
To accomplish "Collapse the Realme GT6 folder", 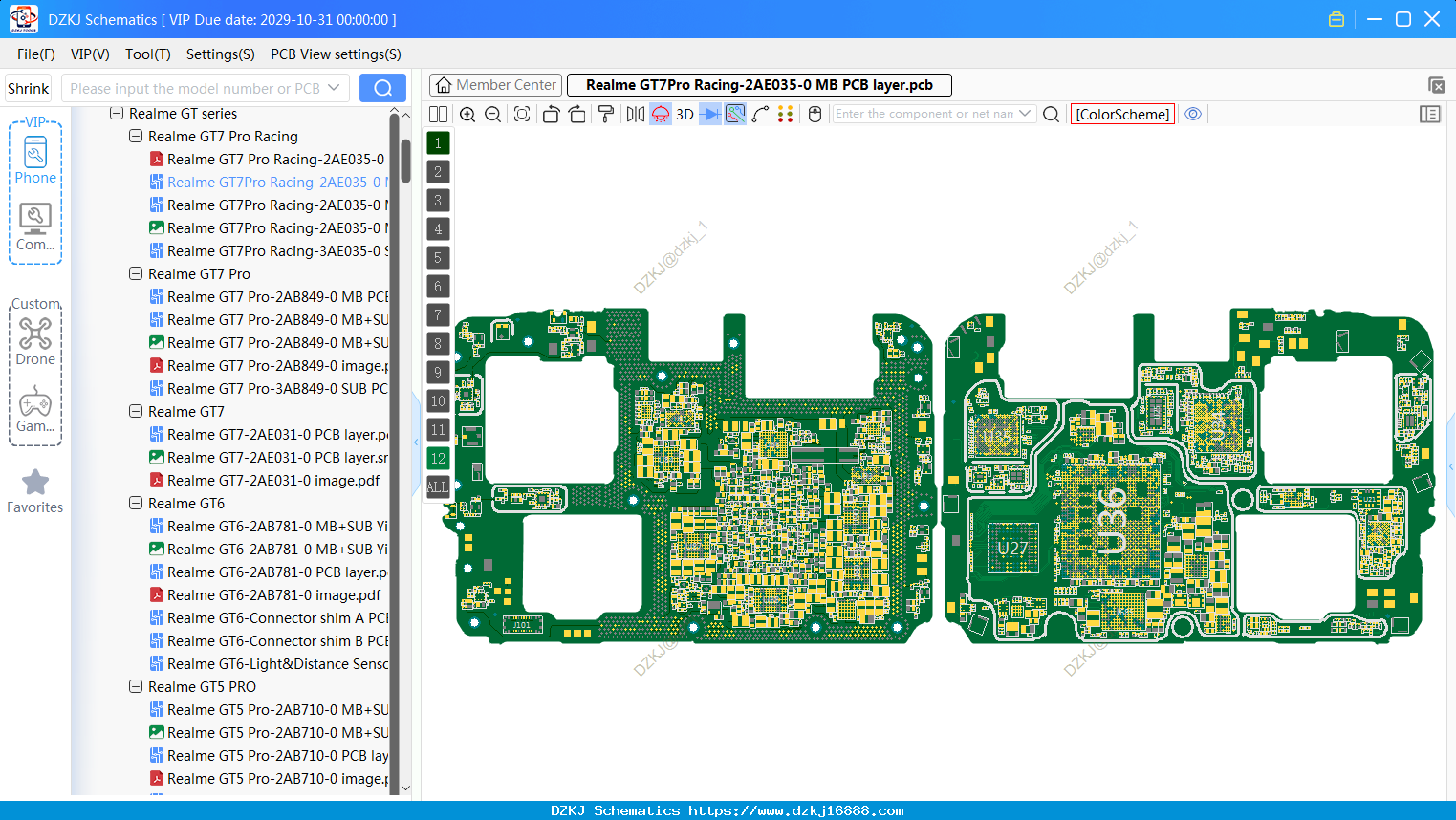I will [x=136, y=504].
